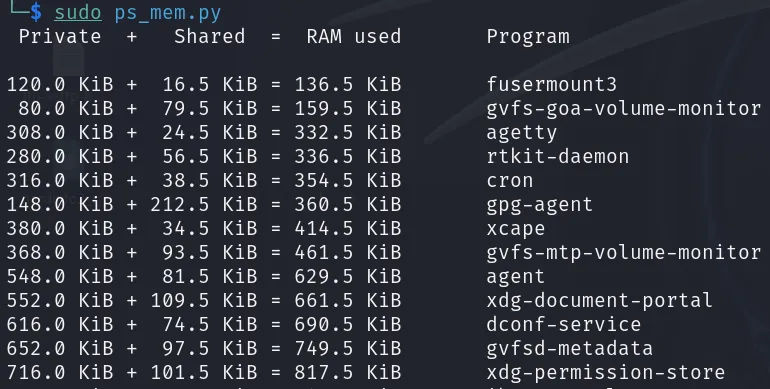Click the Shared column header
The image size is (770, 389).
click(210, 36)
